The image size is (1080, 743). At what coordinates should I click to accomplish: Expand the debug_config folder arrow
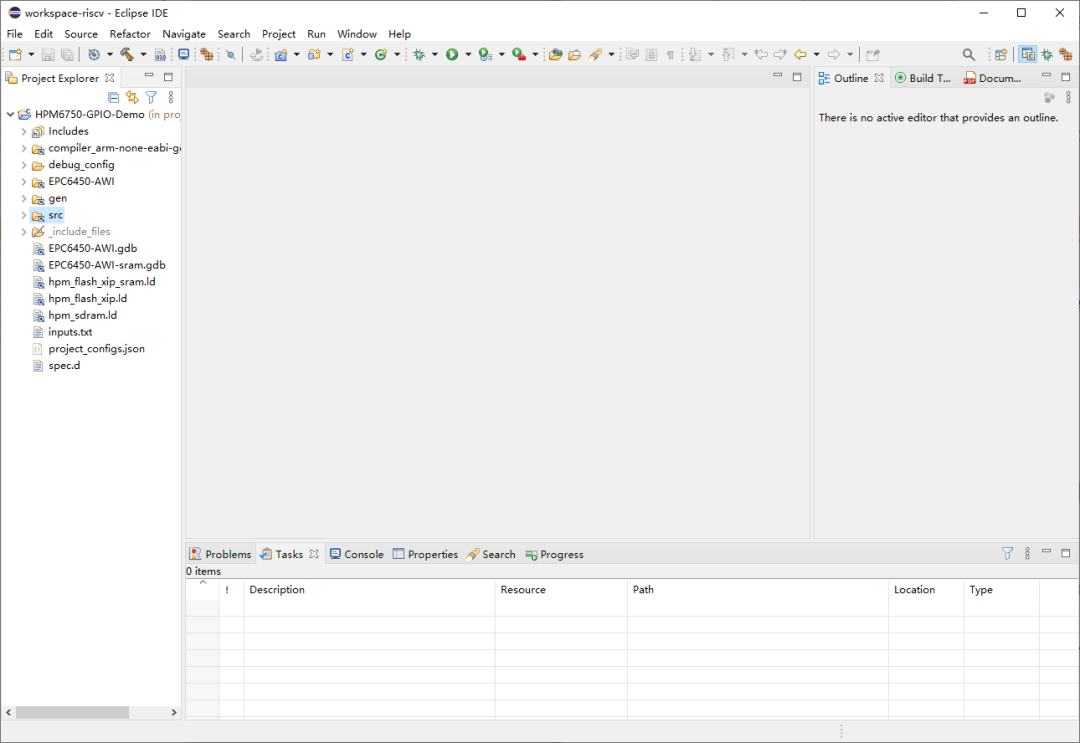pos(23,165)
